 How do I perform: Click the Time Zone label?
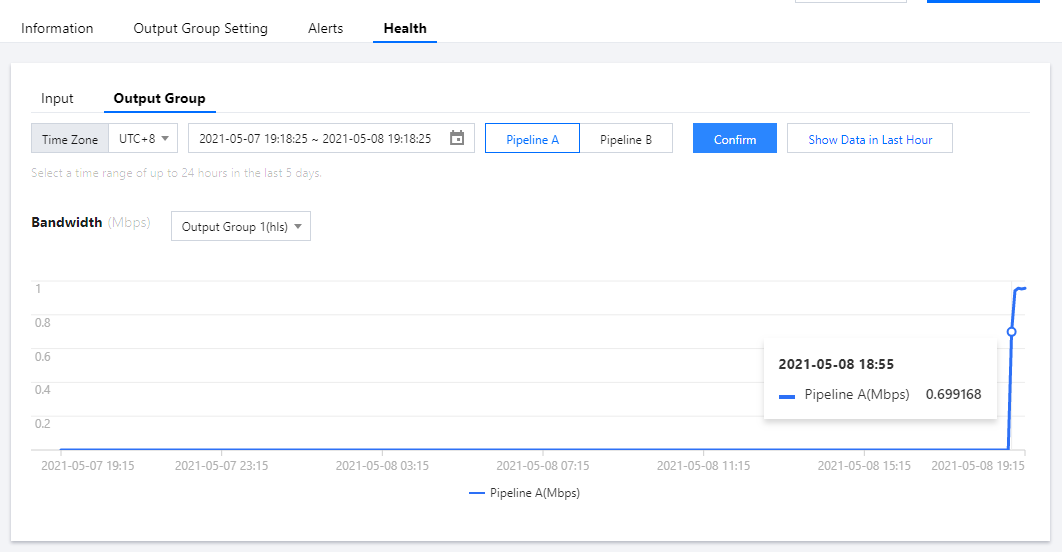69,139
